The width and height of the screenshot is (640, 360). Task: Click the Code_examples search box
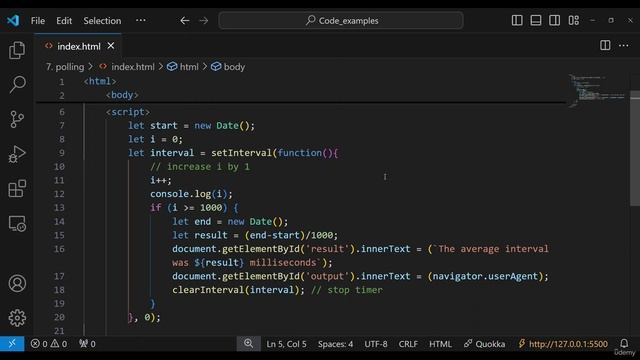(x=341, y=20)
